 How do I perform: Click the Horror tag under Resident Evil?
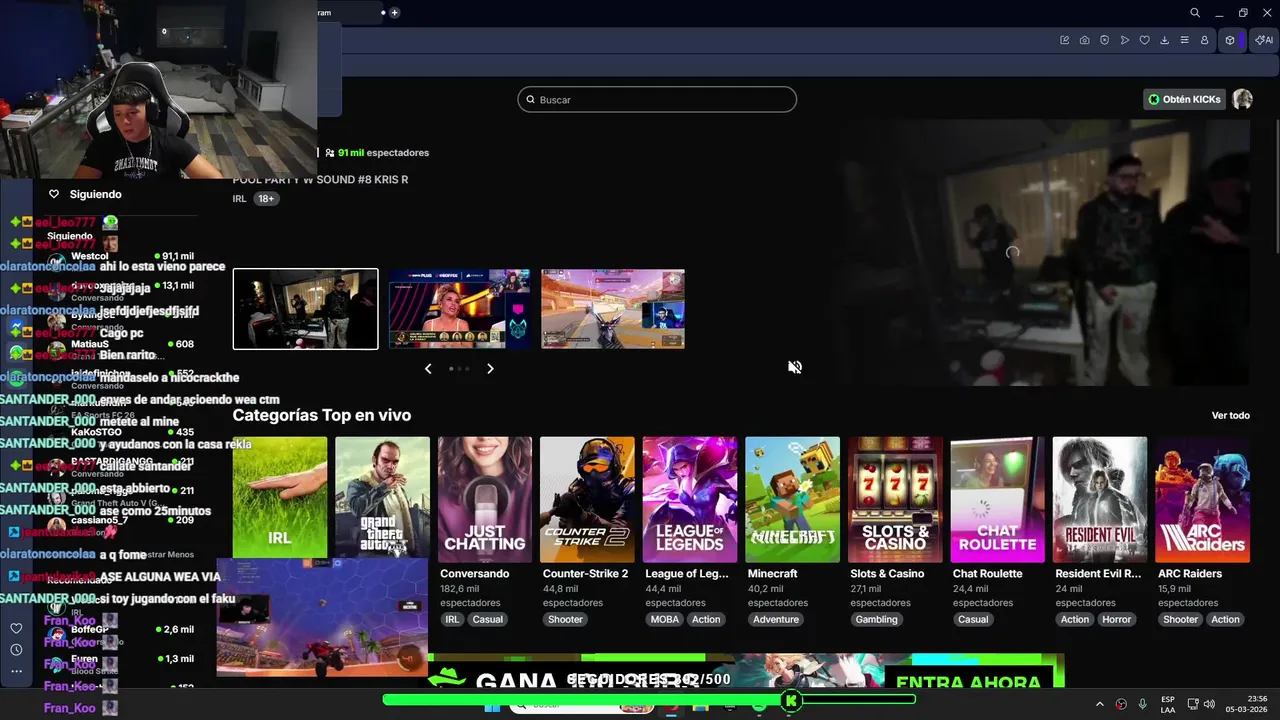(x=1116, y=619)
